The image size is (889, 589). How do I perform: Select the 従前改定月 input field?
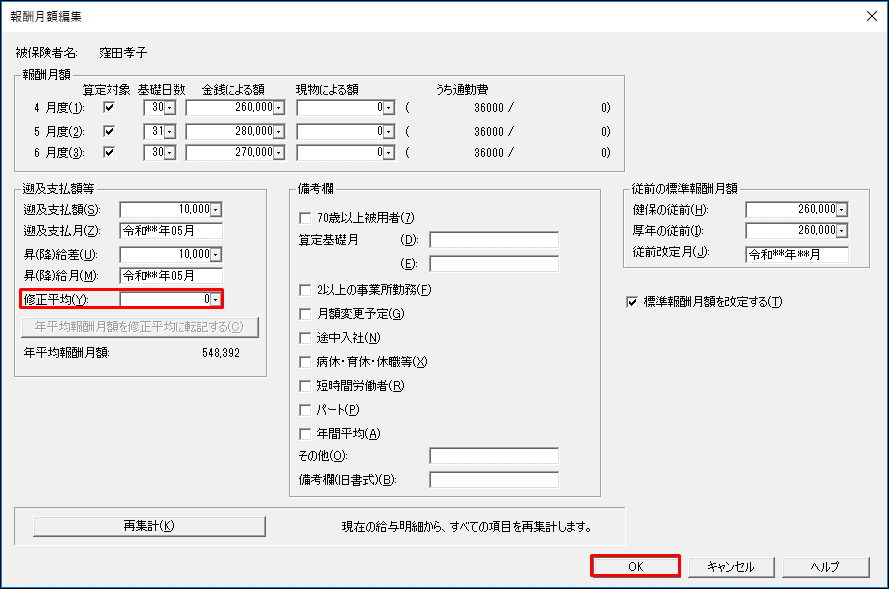pos(796,254)
